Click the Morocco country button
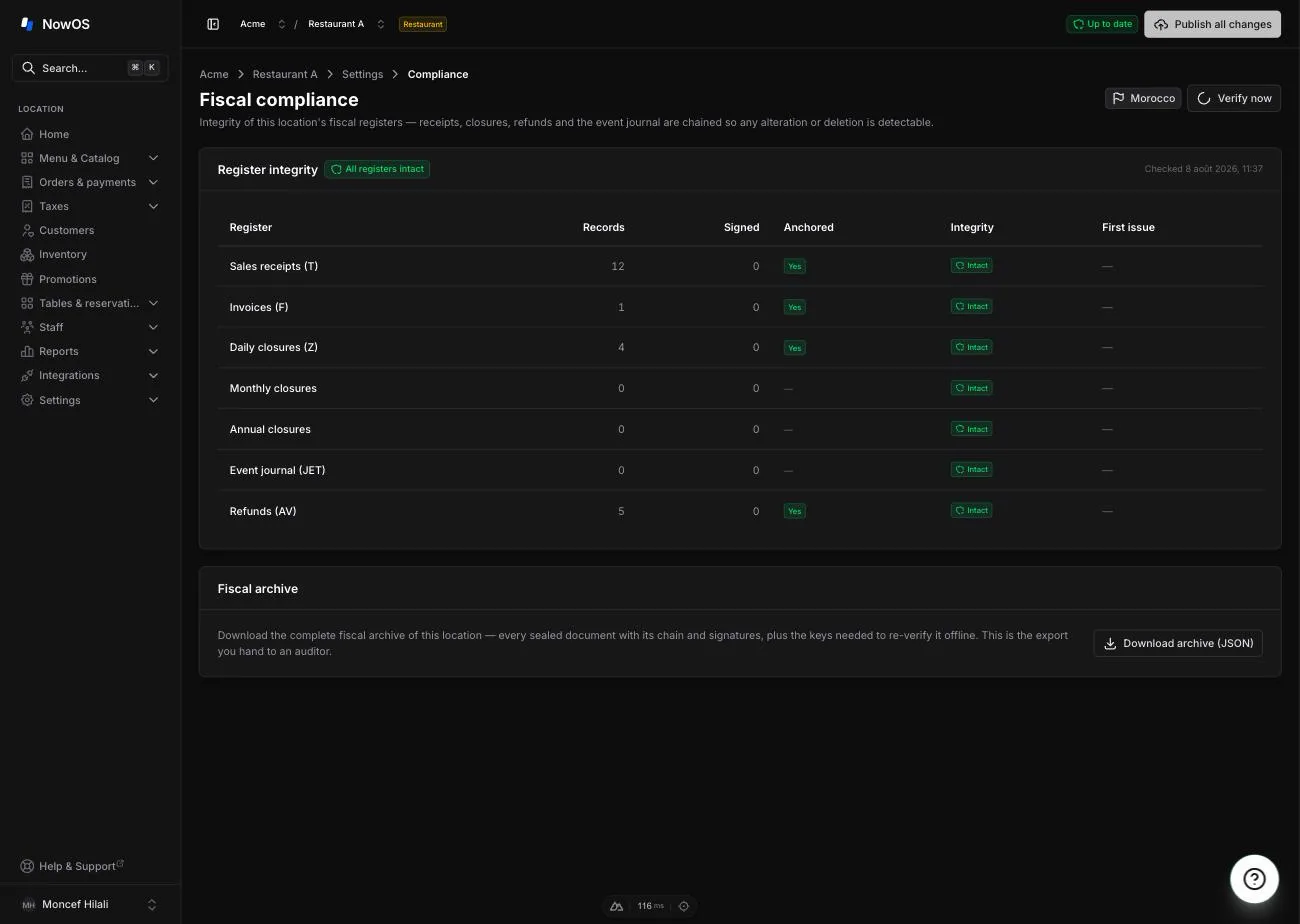This screenshot has width=1300, height=924. 1143,98
